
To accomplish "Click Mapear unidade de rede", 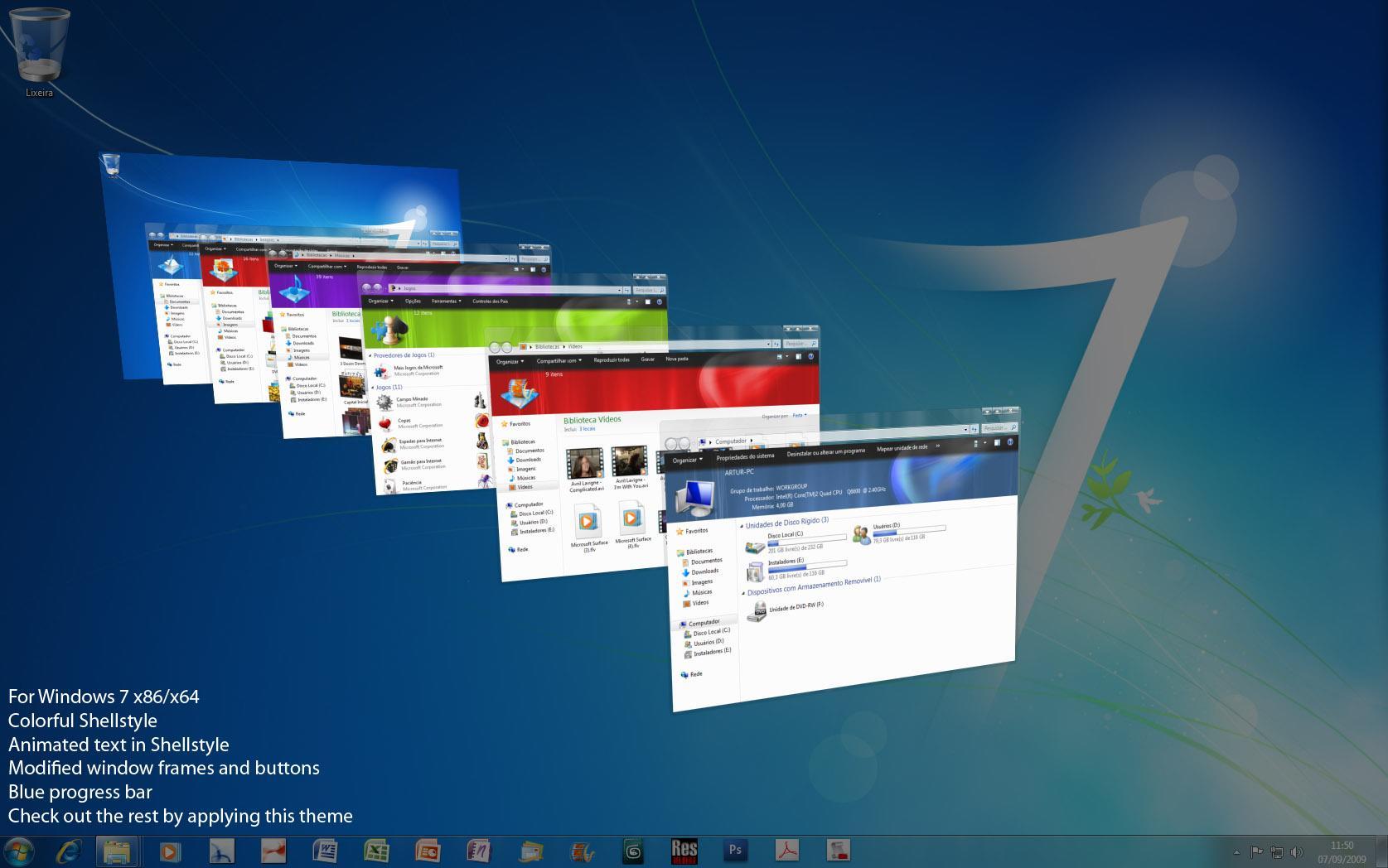I will click(902, 448).
